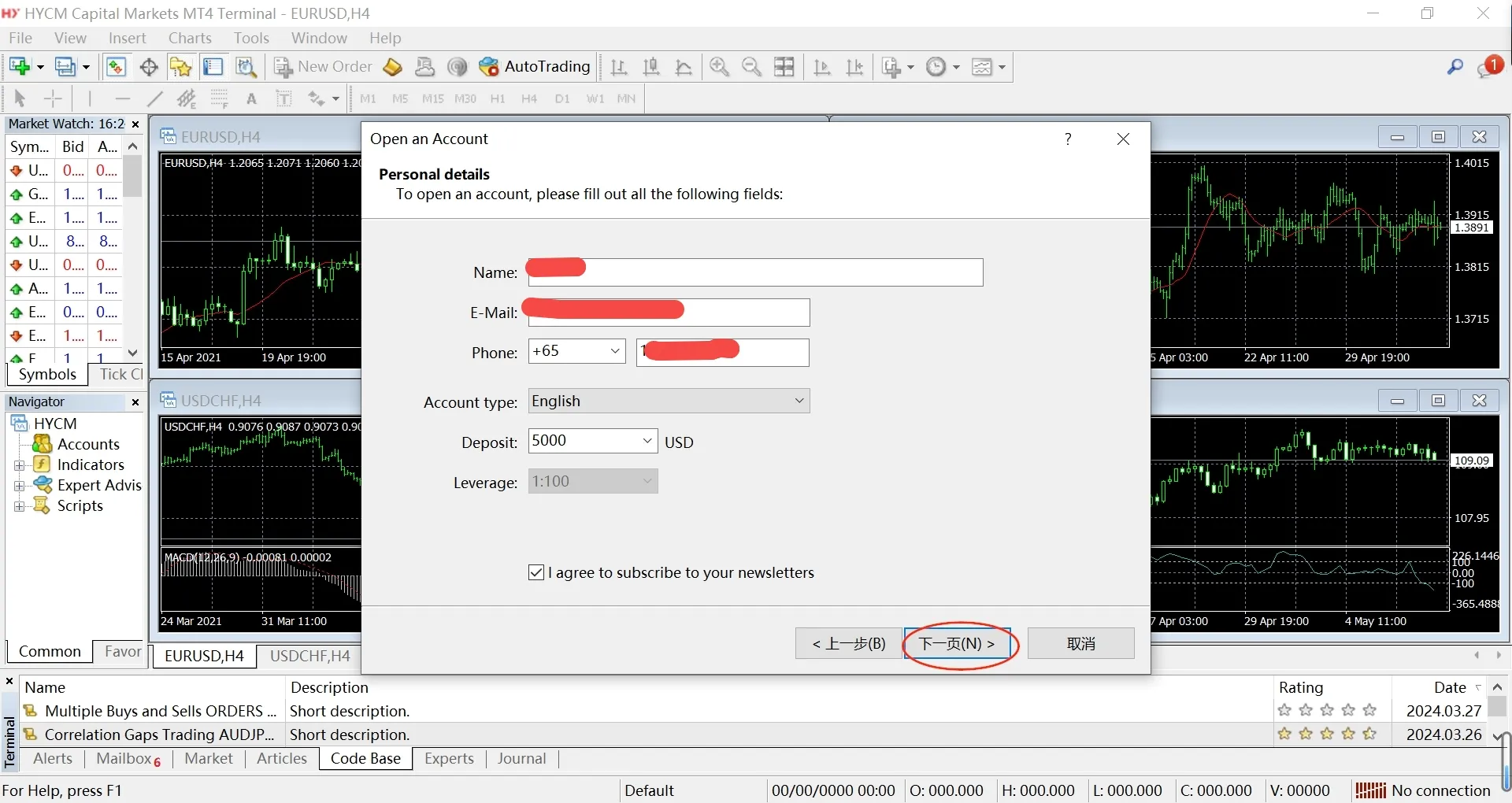Open the chat notifications icon with badge
Viewport: 1512px width, 803px height.
click(x=1489, y=67)
